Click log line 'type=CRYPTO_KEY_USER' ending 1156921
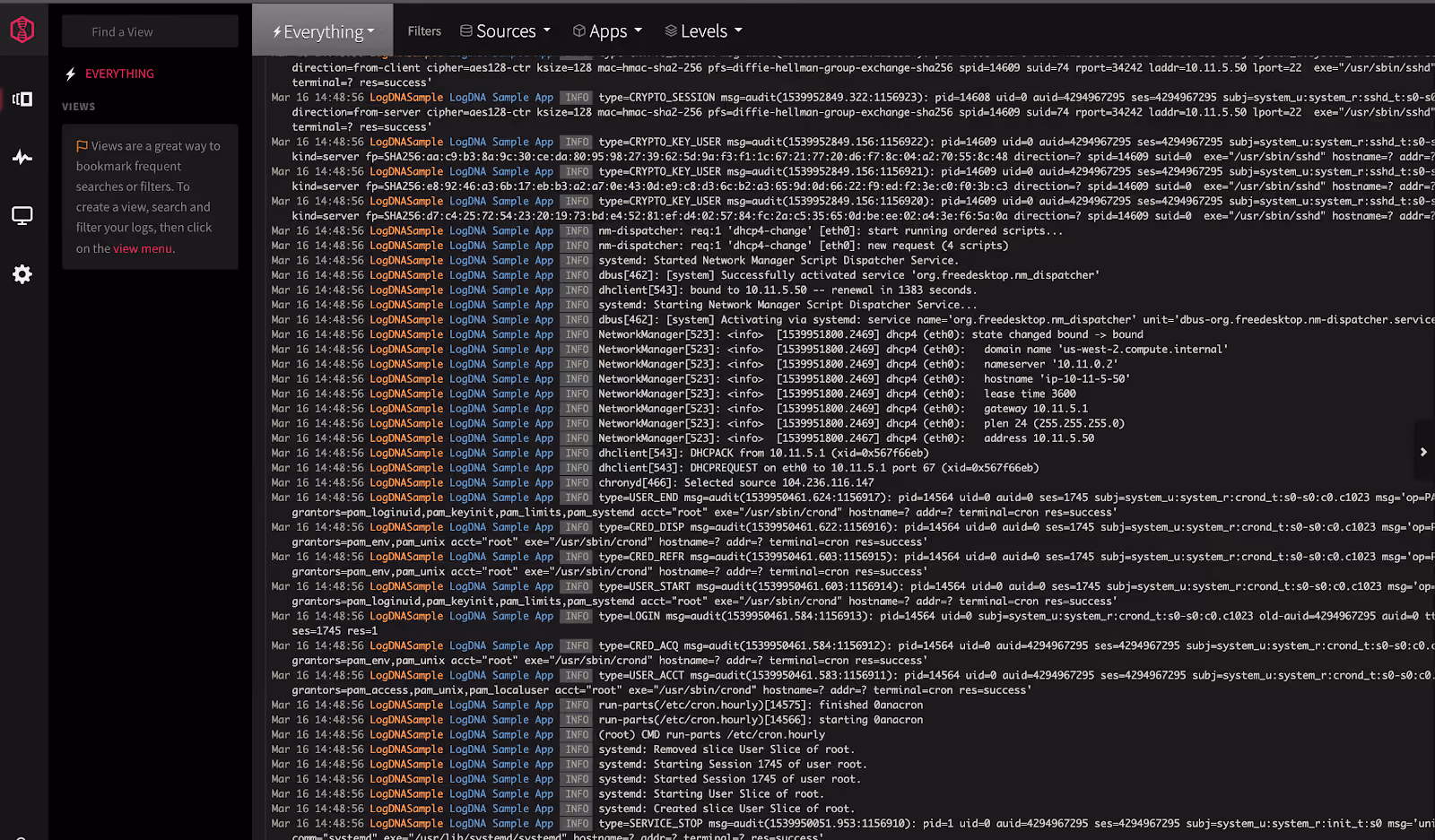The height and width of the screenshot is (840, 1435). (852, 178)
